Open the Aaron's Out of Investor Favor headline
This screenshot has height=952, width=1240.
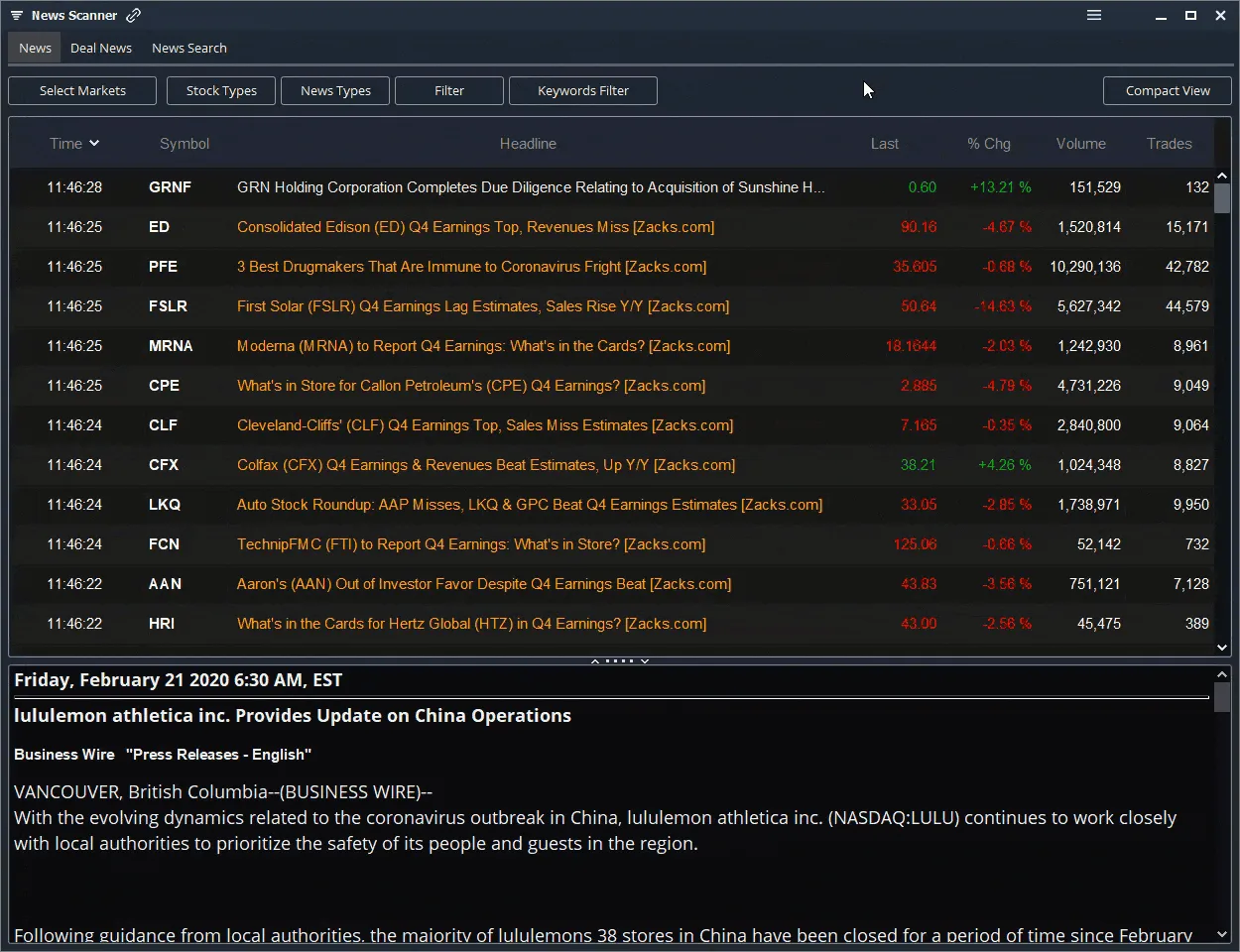click(x=484, y=584)
